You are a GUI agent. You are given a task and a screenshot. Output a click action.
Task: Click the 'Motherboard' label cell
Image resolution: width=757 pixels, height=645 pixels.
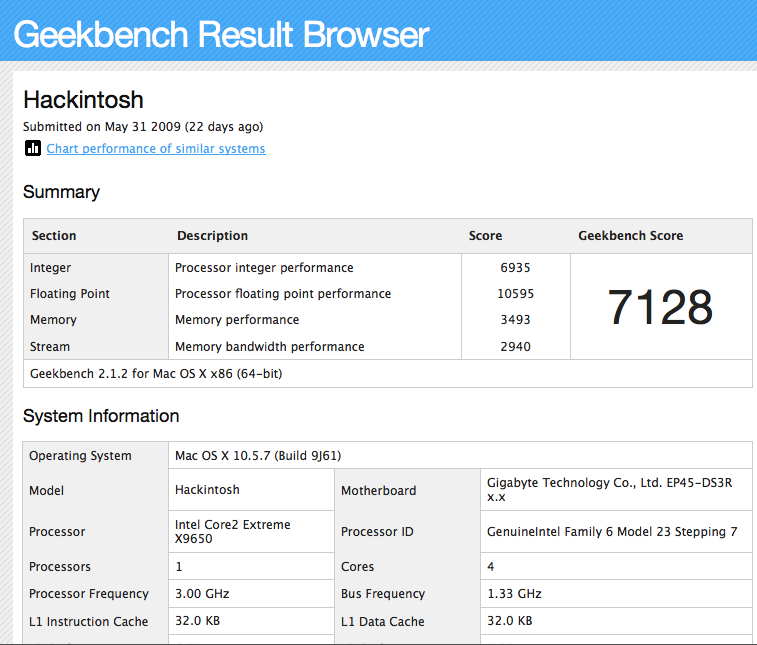coord(378,491)
